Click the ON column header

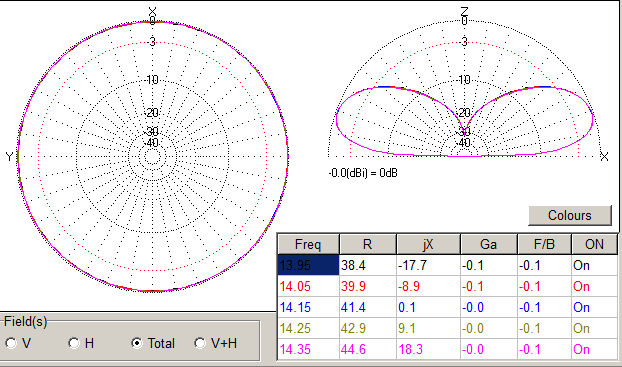[x=594, y=244]
